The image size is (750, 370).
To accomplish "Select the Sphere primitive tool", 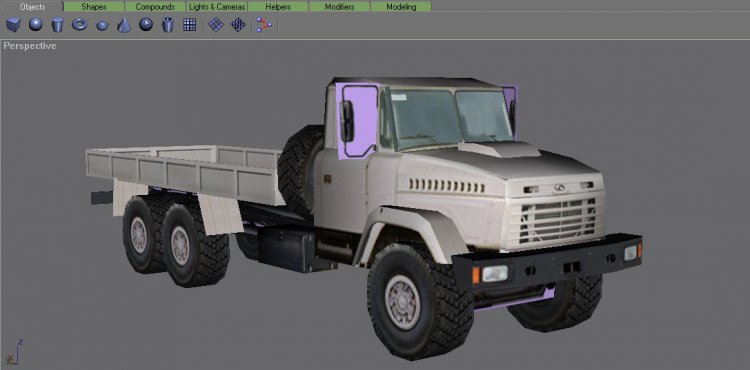I will pyautogui.click(x=35, y=24).
